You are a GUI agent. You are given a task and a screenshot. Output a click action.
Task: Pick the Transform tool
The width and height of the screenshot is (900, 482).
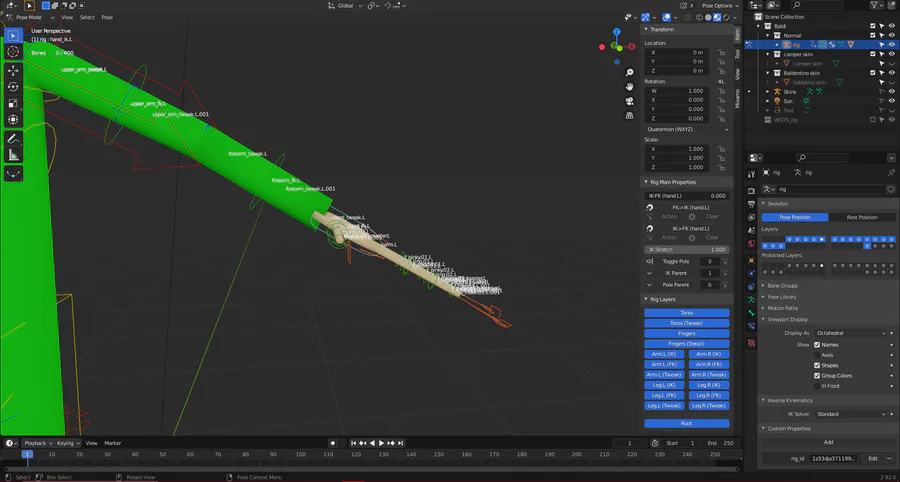[x=13, y=119]
